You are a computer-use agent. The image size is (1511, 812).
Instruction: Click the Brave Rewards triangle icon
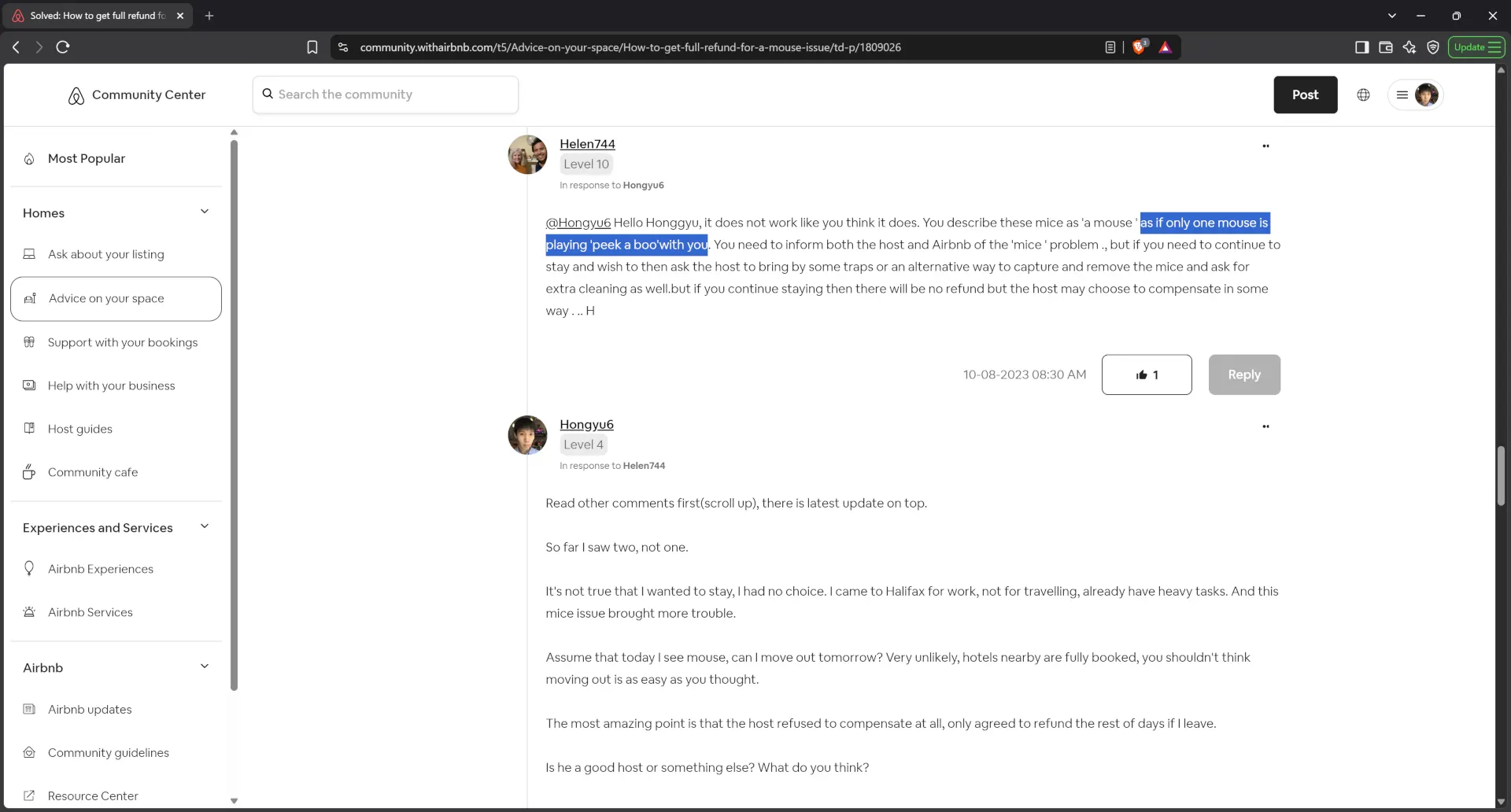click(1166, 47)
